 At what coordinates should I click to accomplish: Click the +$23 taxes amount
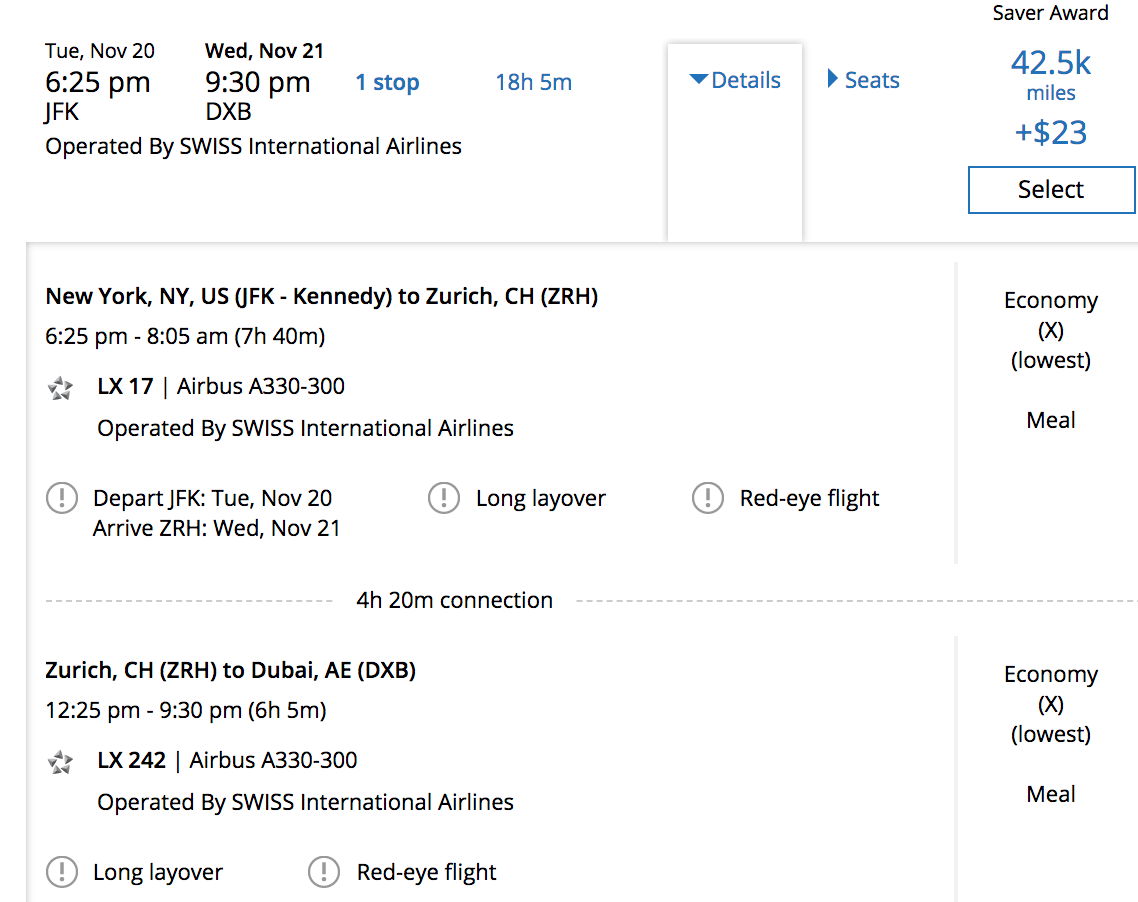tap(1051, 133)
